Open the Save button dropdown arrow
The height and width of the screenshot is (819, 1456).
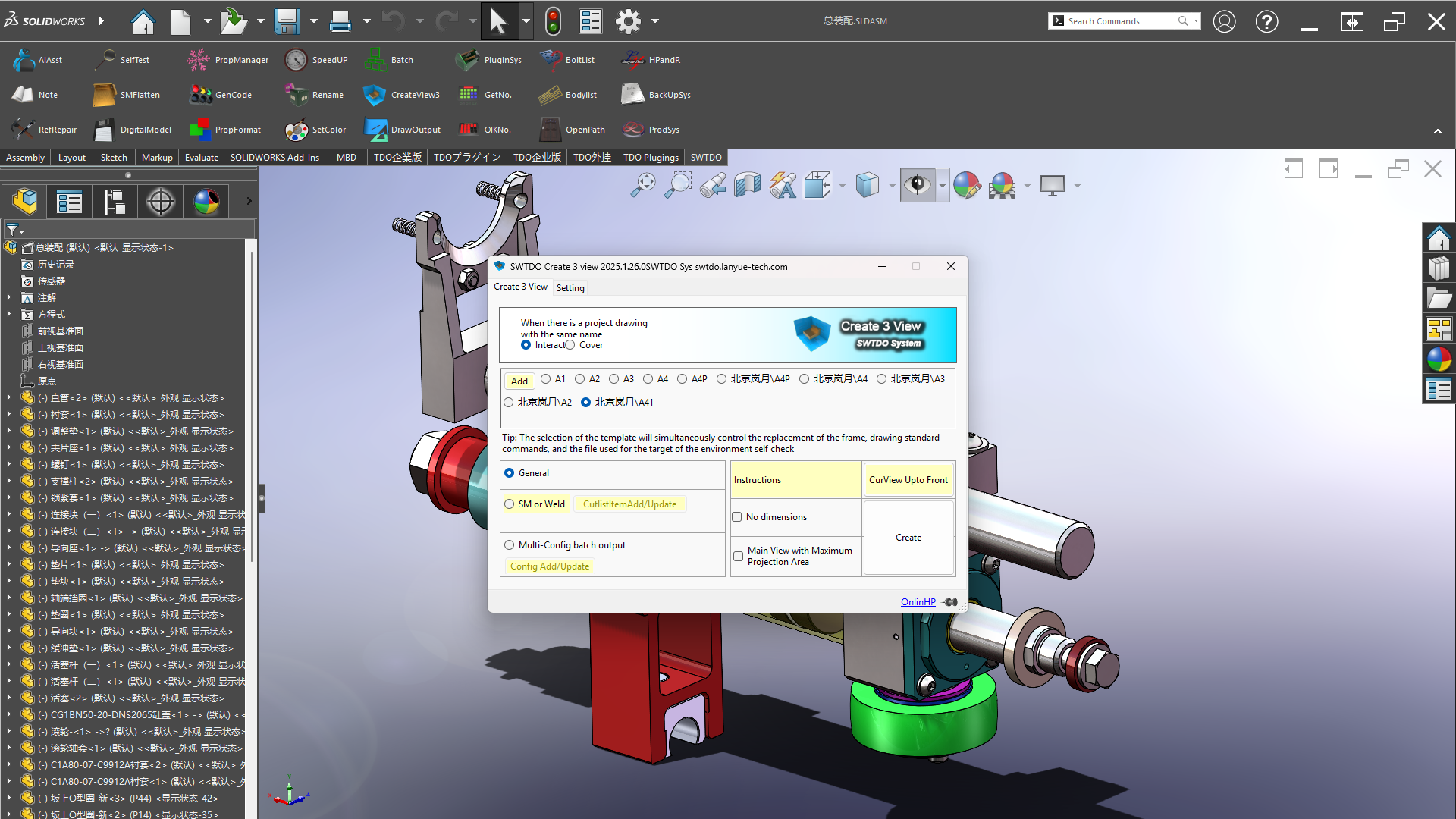313,21
